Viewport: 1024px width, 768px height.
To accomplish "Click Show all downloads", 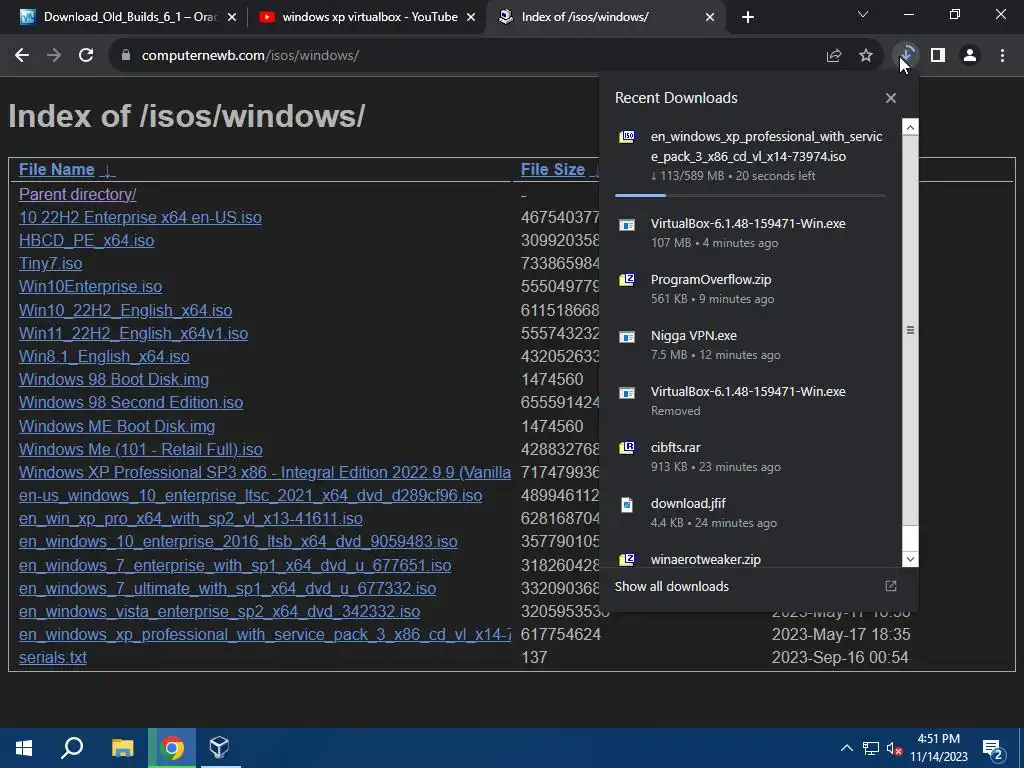I will (x=671, y=586).
